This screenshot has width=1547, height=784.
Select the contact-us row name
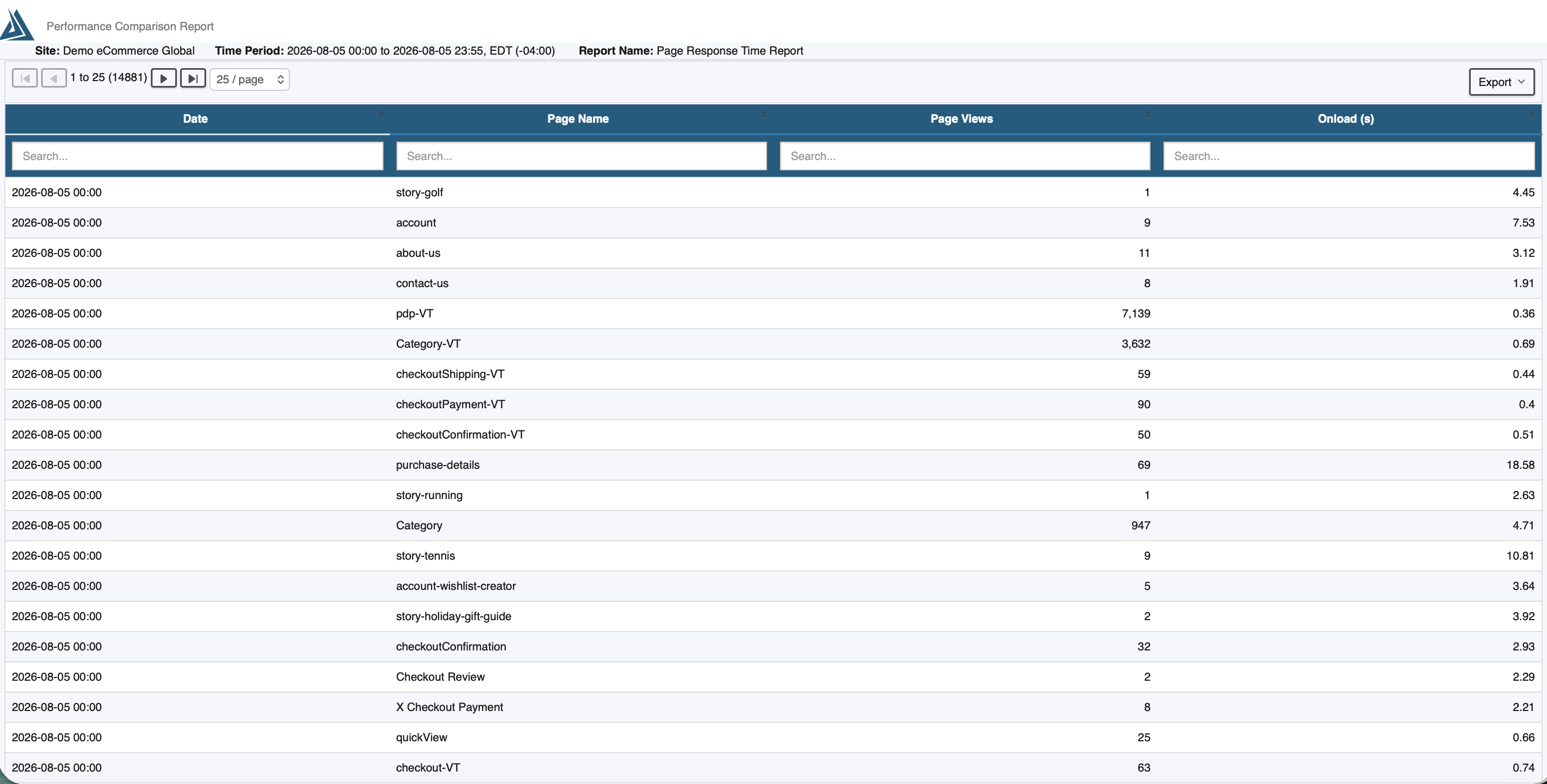click(x=422, y=283)
